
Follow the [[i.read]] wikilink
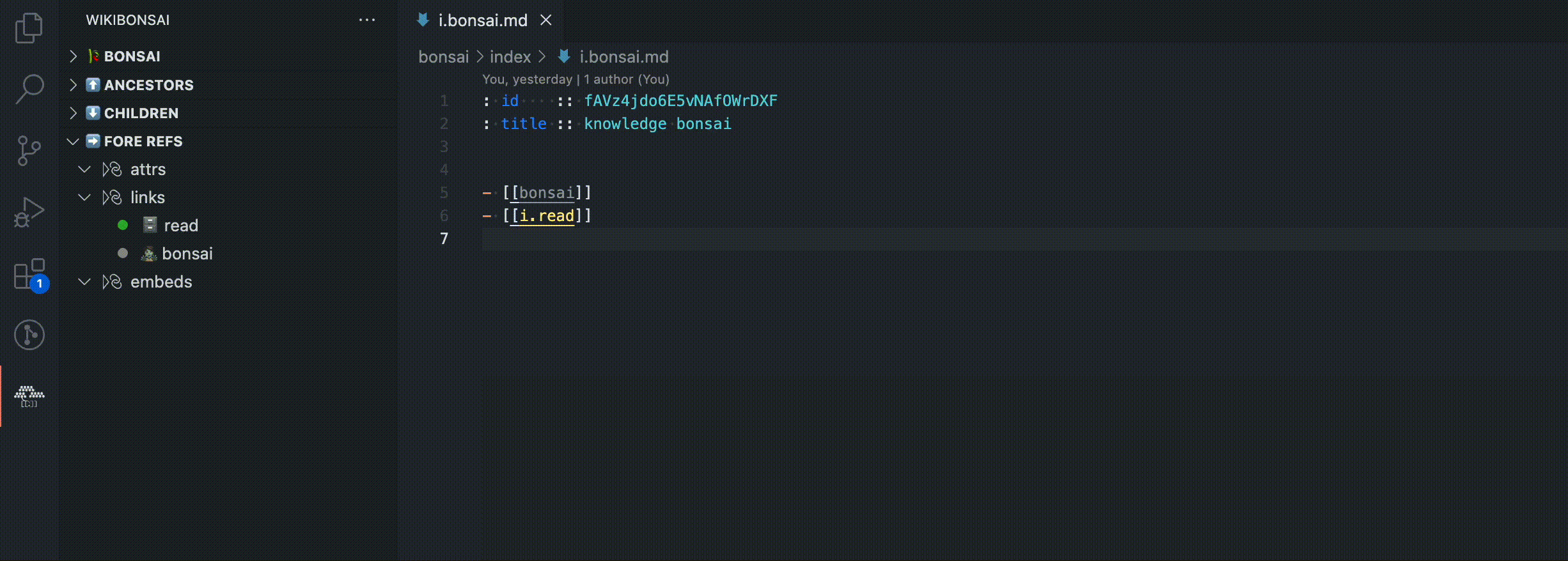[x=547, y=216]
